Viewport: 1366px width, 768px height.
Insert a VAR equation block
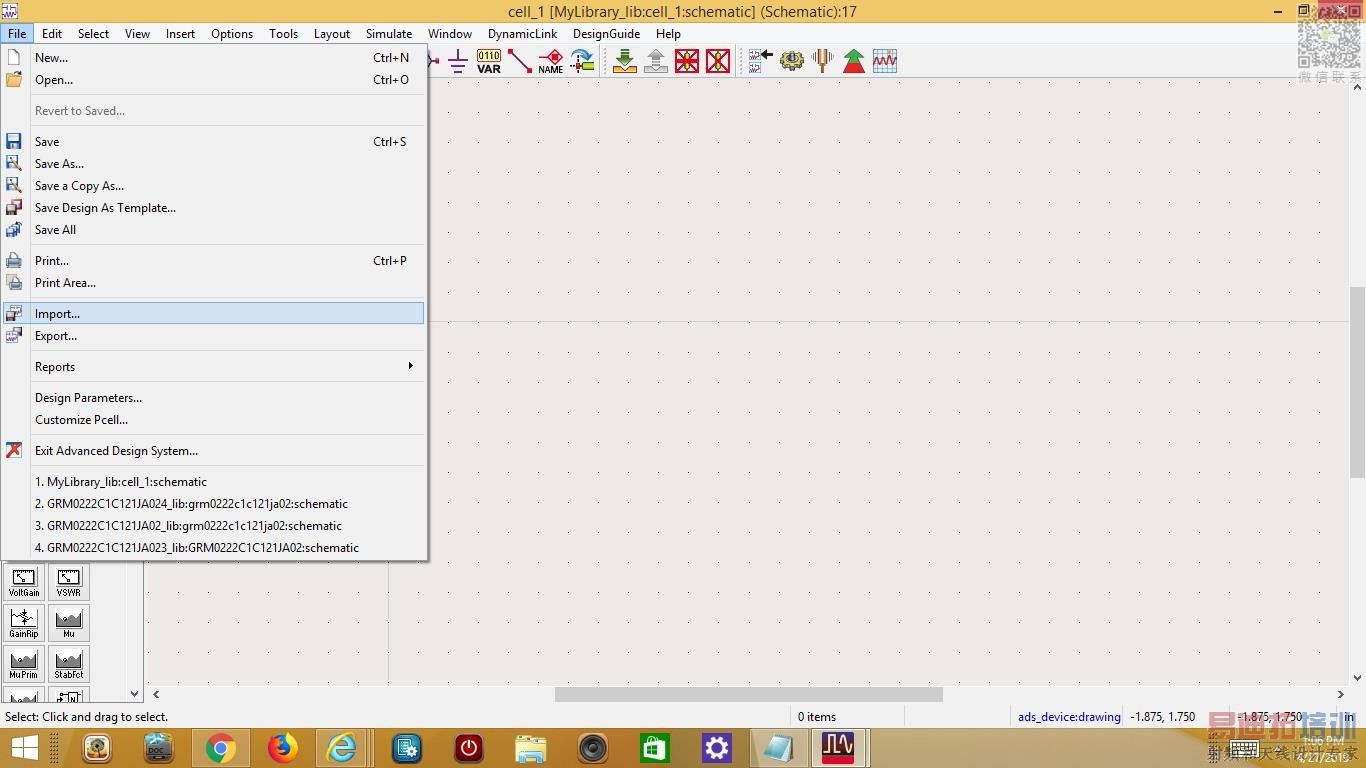(x=489, y=61)
